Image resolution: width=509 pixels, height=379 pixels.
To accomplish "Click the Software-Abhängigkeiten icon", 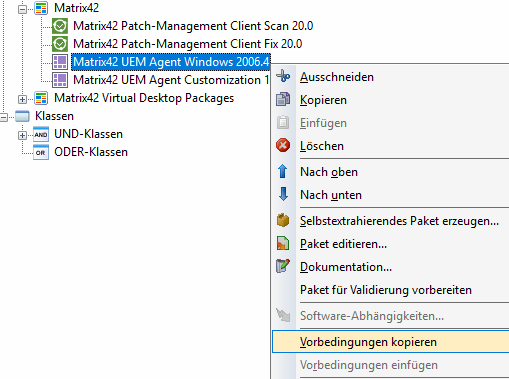I will (283, 315).
